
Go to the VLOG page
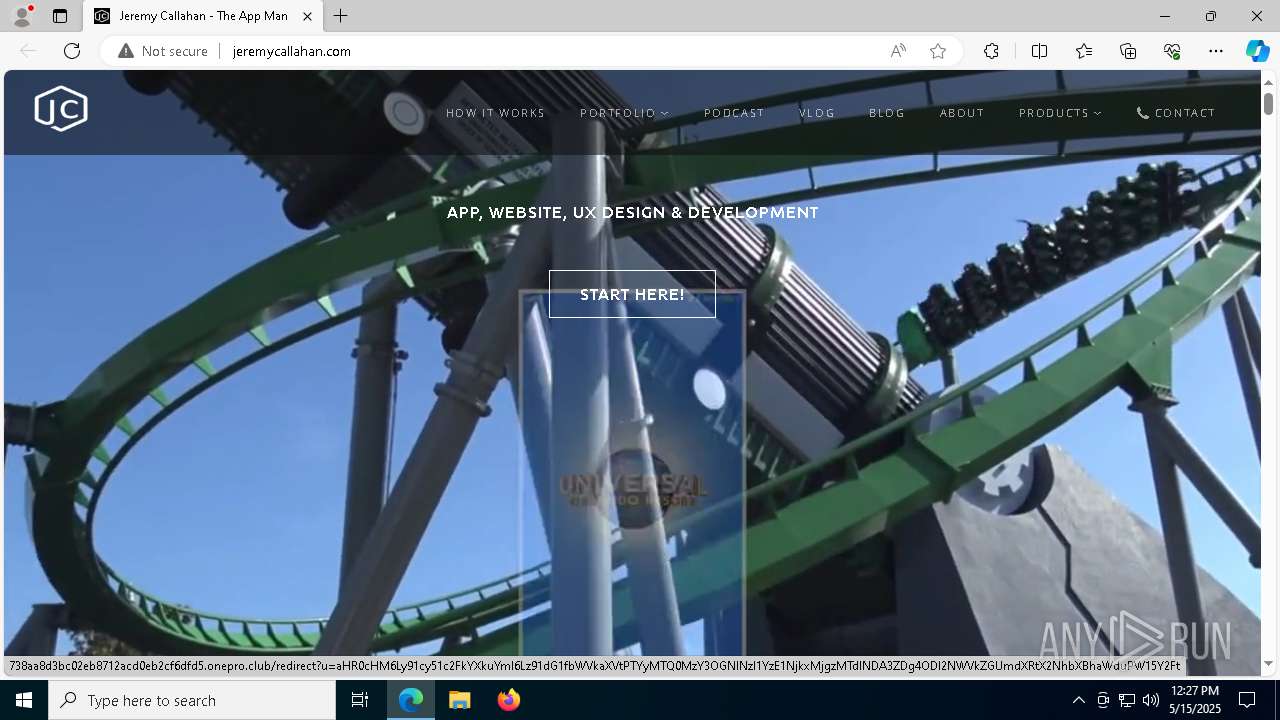pyautogui.click(x=817, y=113)
